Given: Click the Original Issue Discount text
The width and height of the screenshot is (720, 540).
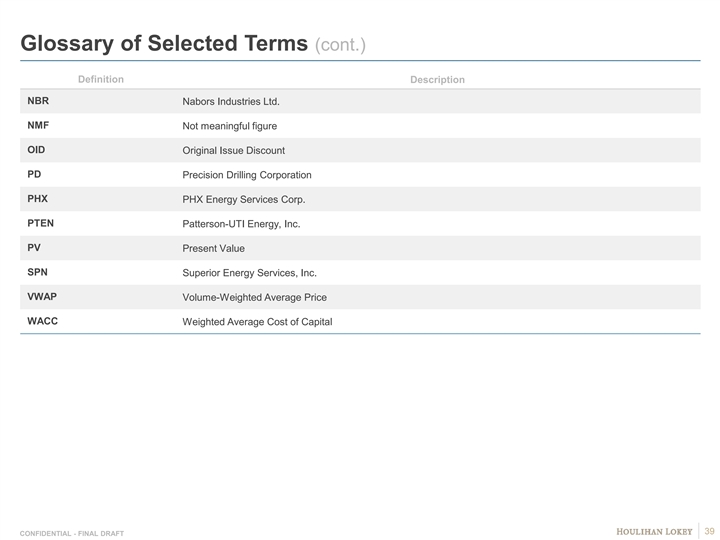Looking at the screenshot, I should (233, 150).
